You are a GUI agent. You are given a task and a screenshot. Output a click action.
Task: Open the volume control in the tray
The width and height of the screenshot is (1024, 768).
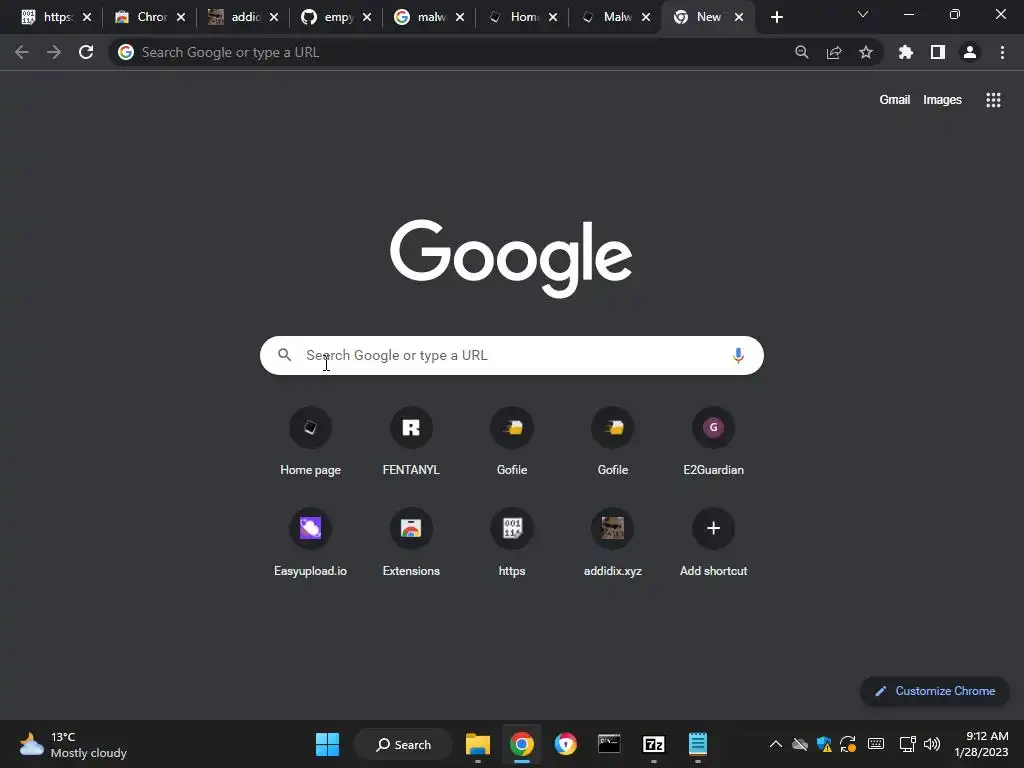point(932,744)
